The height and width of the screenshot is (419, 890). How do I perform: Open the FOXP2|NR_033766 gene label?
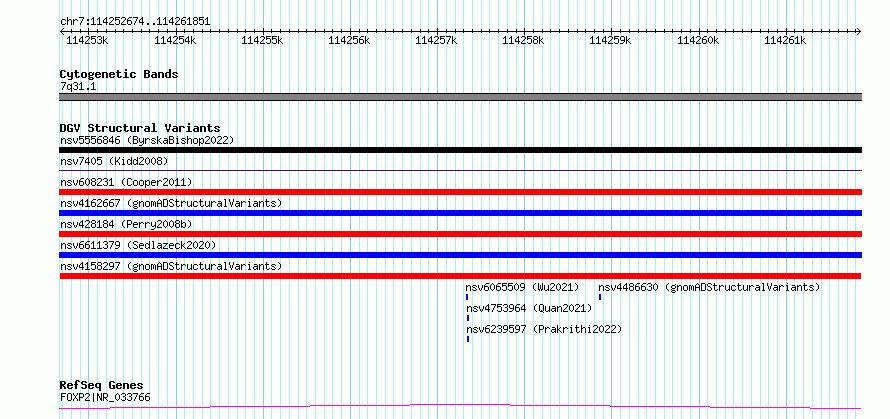pyautogui.click(x=105, y=397)
